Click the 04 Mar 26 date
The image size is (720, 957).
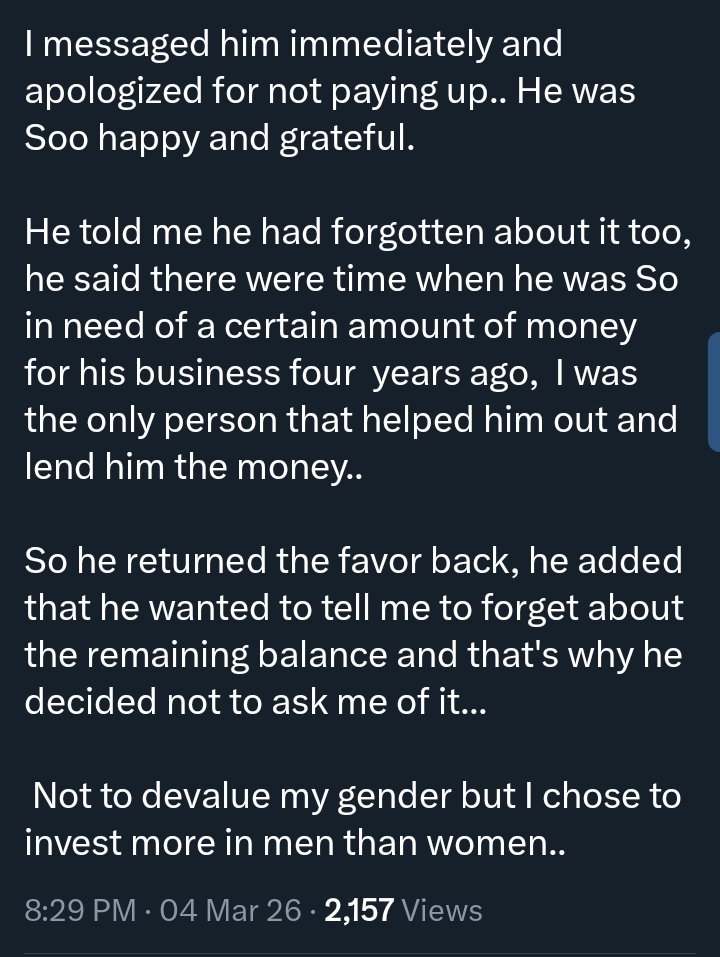[230, 911]
